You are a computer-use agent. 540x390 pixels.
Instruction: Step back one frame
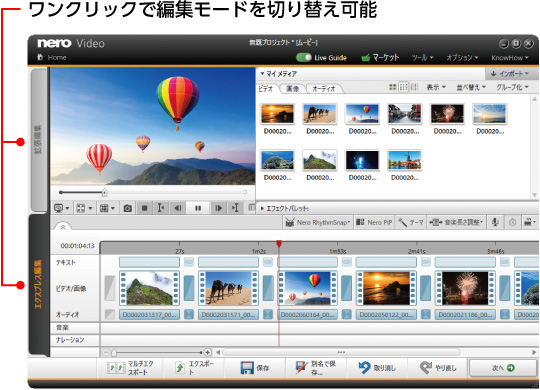(178, 208)
